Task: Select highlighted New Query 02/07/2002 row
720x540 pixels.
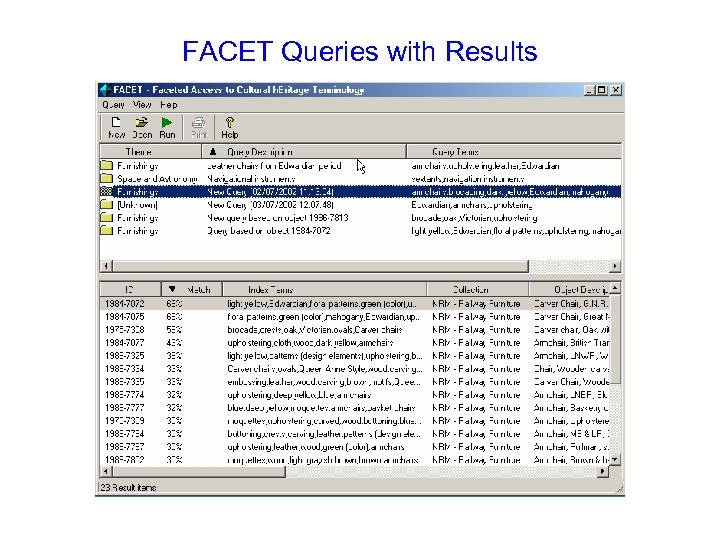Action: [360, 191]
